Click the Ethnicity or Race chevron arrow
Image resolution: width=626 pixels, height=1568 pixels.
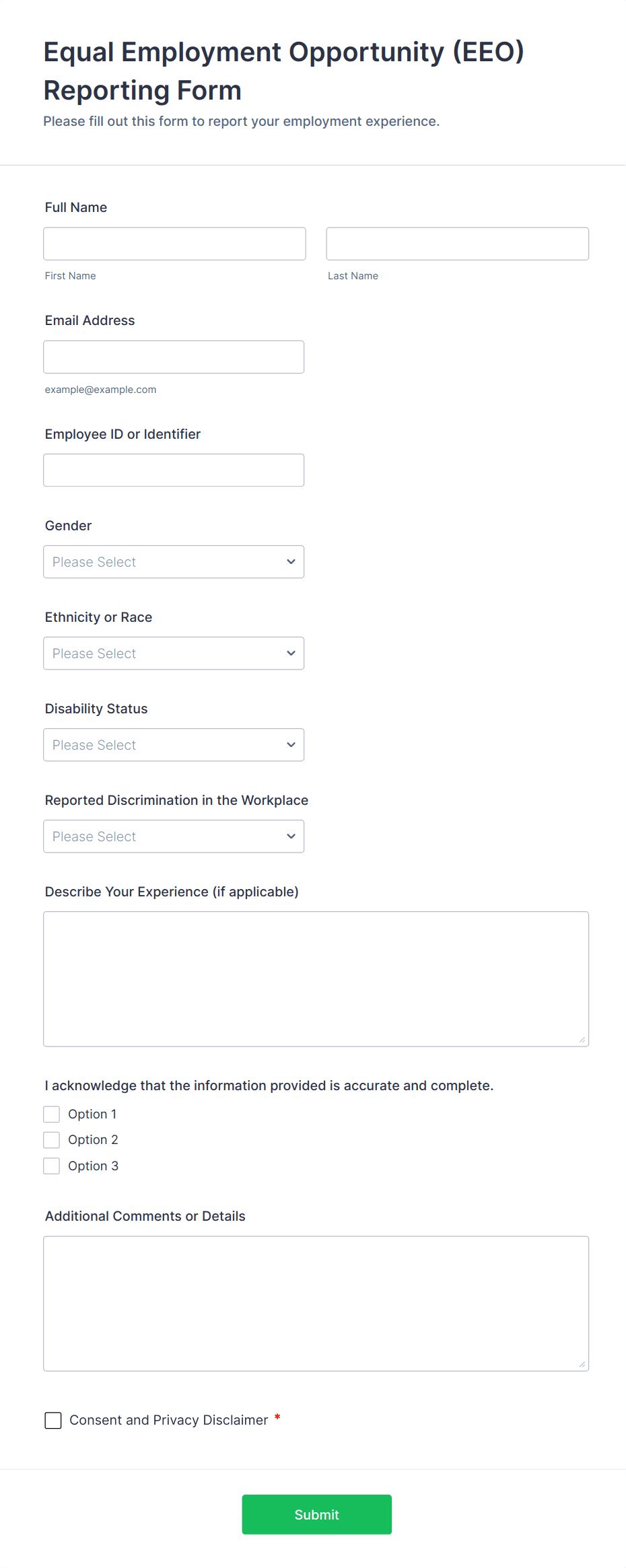click(x=291, y=653)
